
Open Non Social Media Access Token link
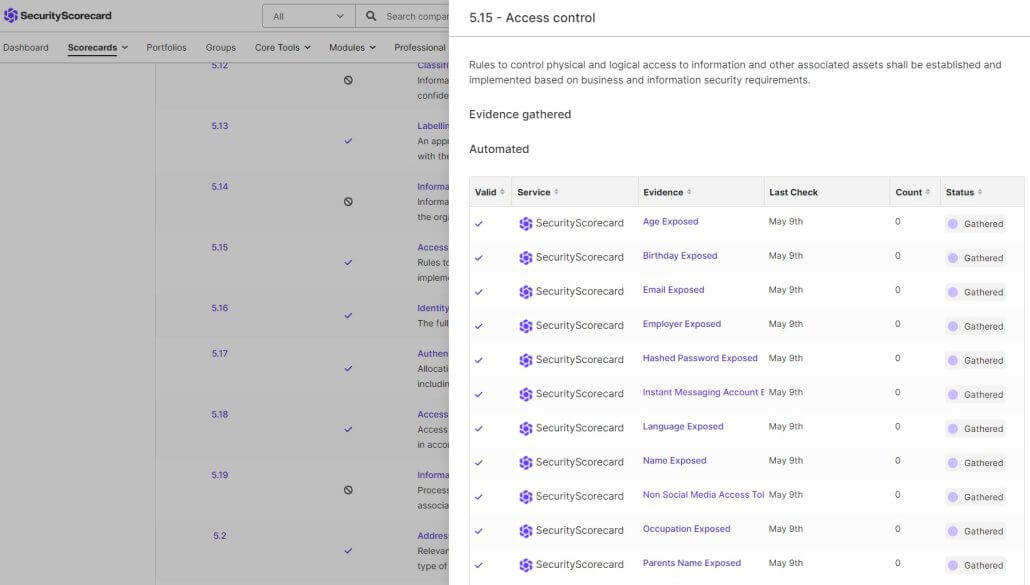(x=703, y=495)
